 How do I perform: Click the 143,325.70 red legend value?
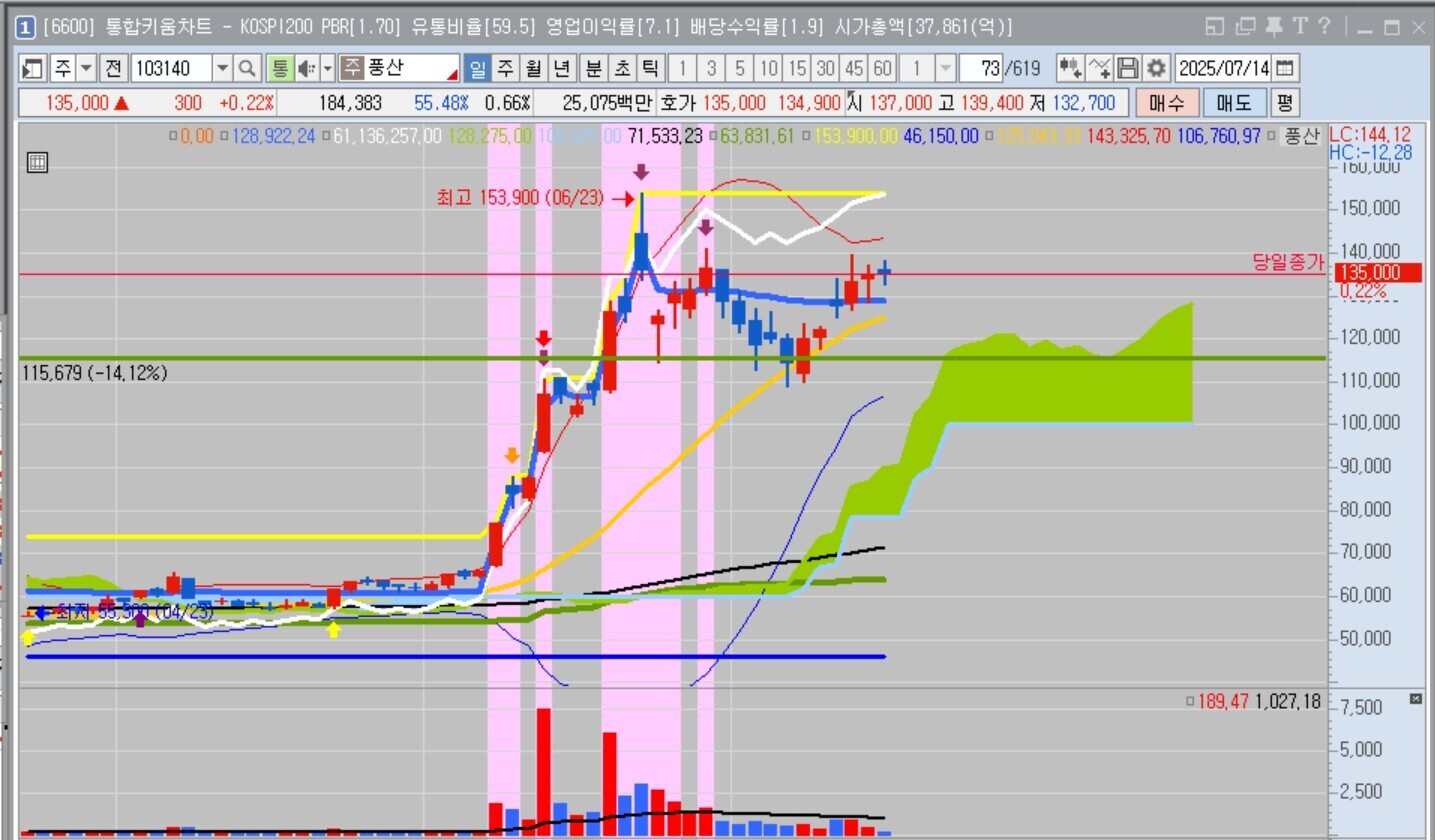pyautogui.click(x=1130, y=136)
